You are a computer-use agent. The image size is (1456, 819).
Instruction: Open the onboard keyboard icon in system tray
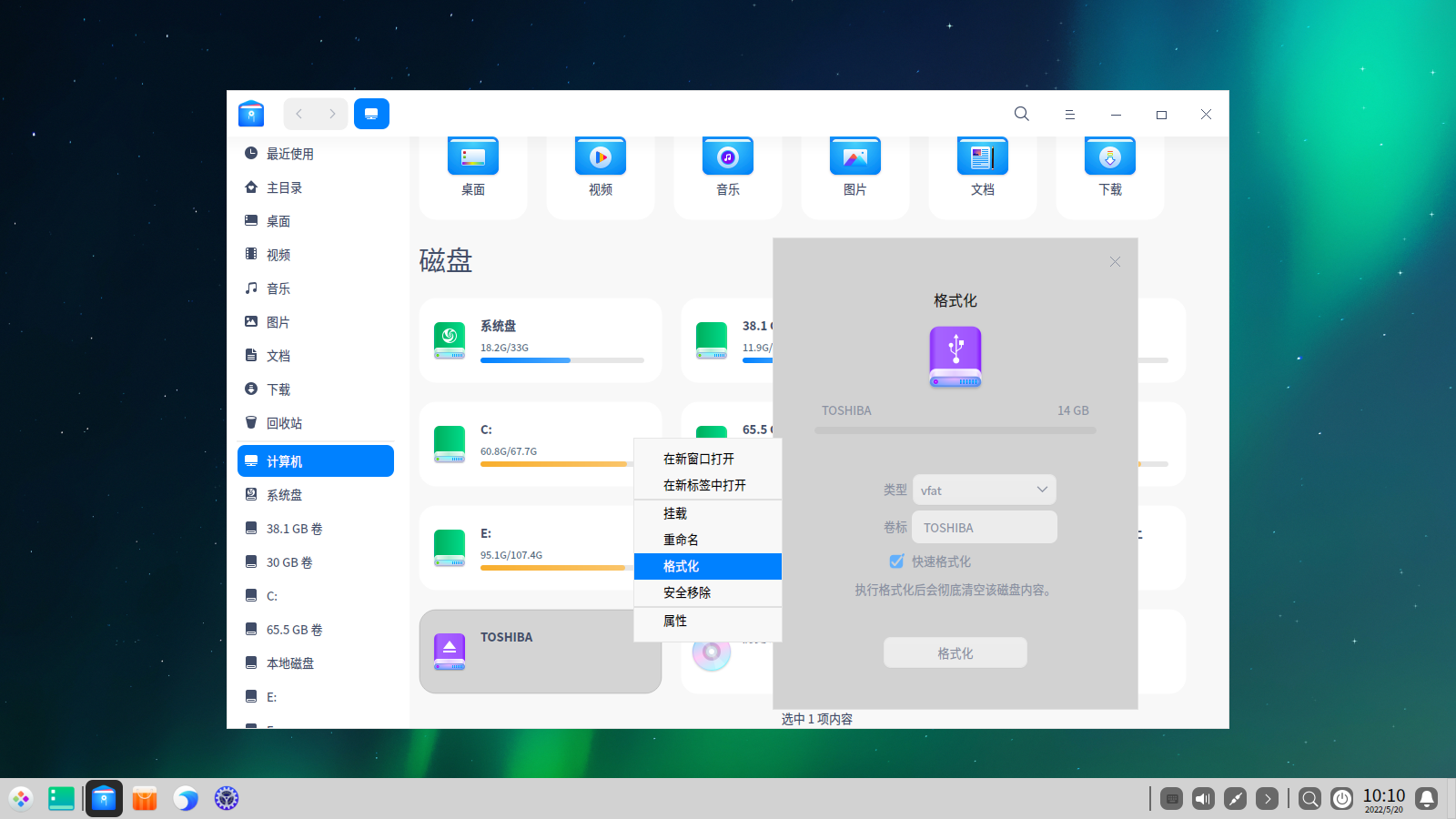pos(1171,798)
